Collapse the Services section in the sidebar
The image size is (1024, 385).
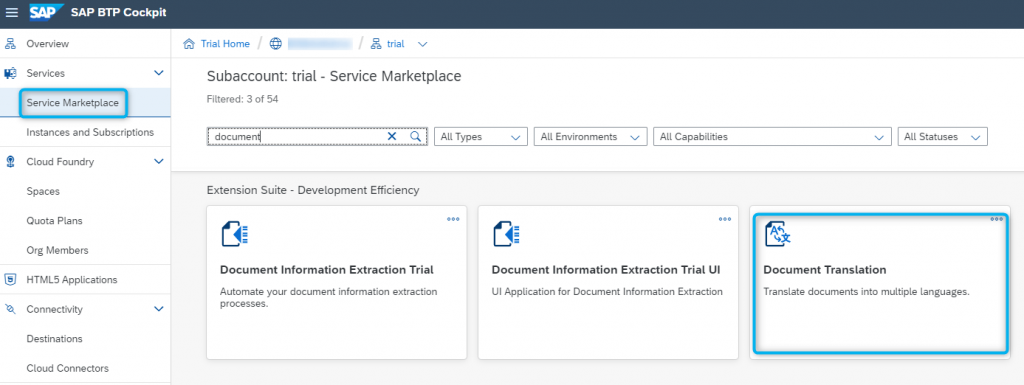click(158, 73)
